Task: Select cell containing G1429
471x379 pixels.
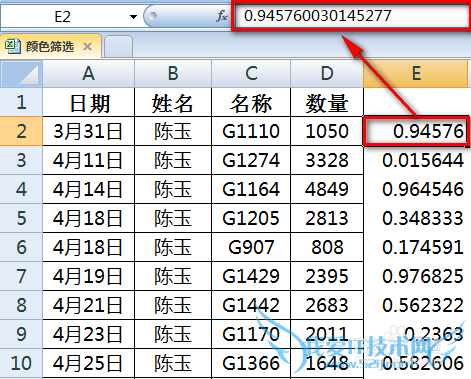Action: (x=251, y=276)
